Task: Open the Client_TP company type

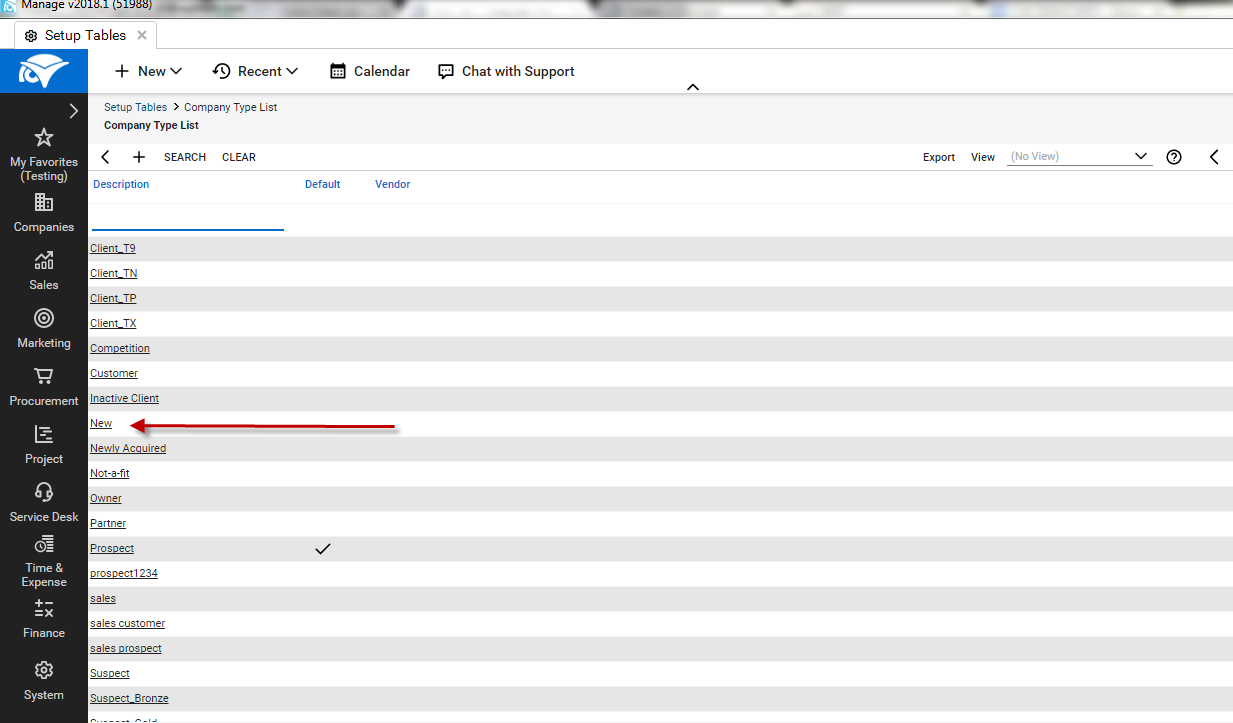Action: [113, 298]
